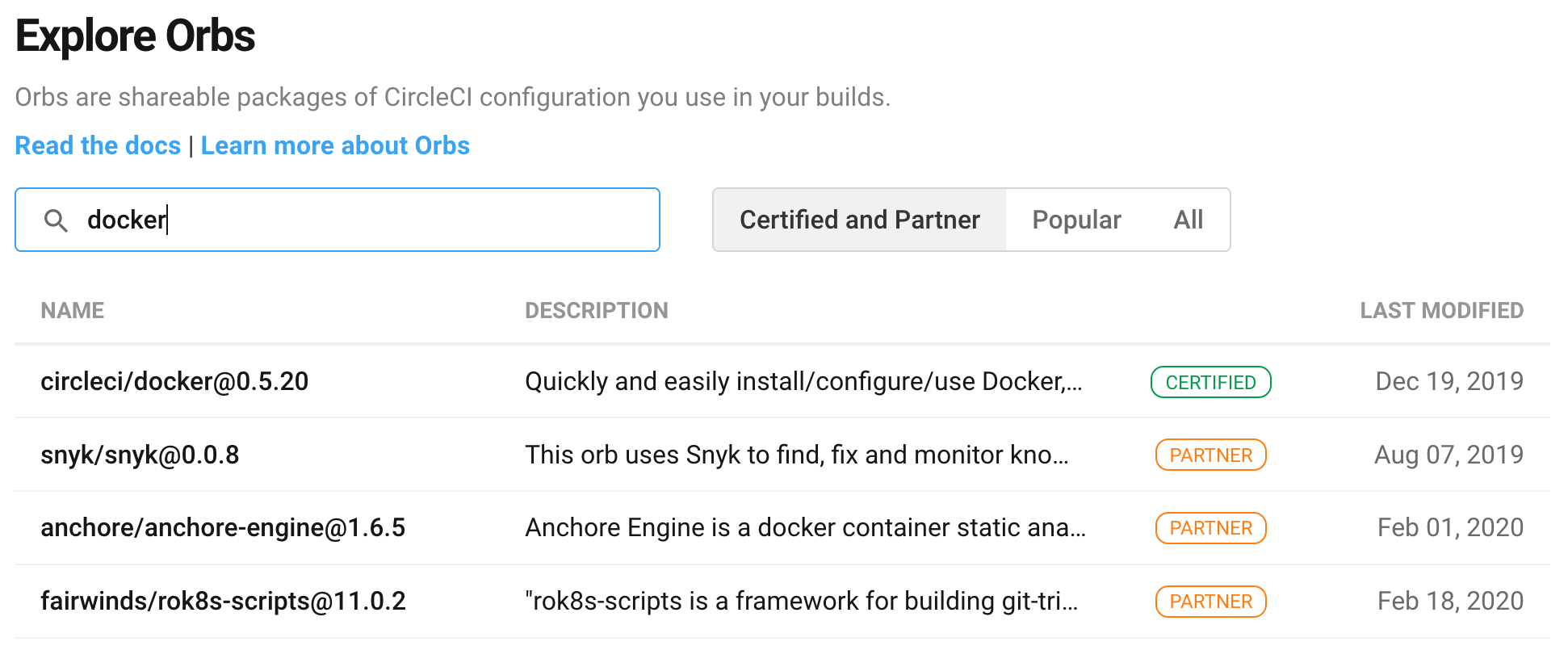1568x667 pixels.
Task: Click the date Dec 19, 2019
Action: click(1449, 381)
